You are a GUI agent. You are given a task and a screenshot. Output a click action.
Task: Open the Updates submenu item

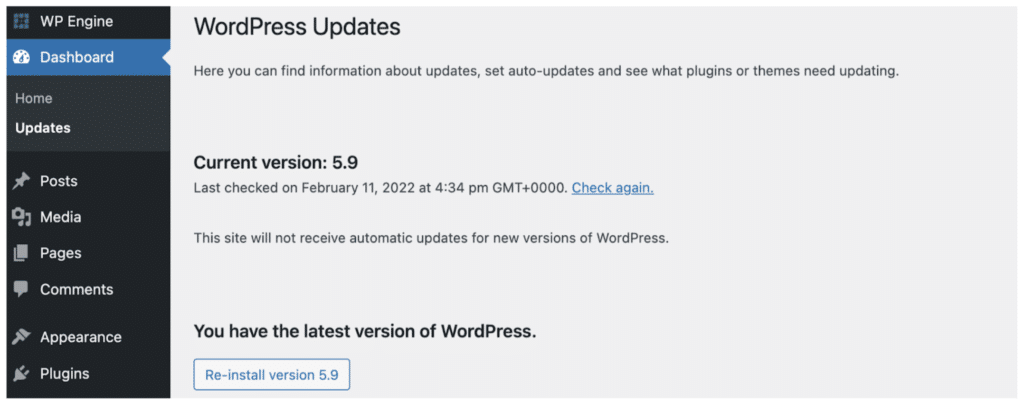click(43, 128)
